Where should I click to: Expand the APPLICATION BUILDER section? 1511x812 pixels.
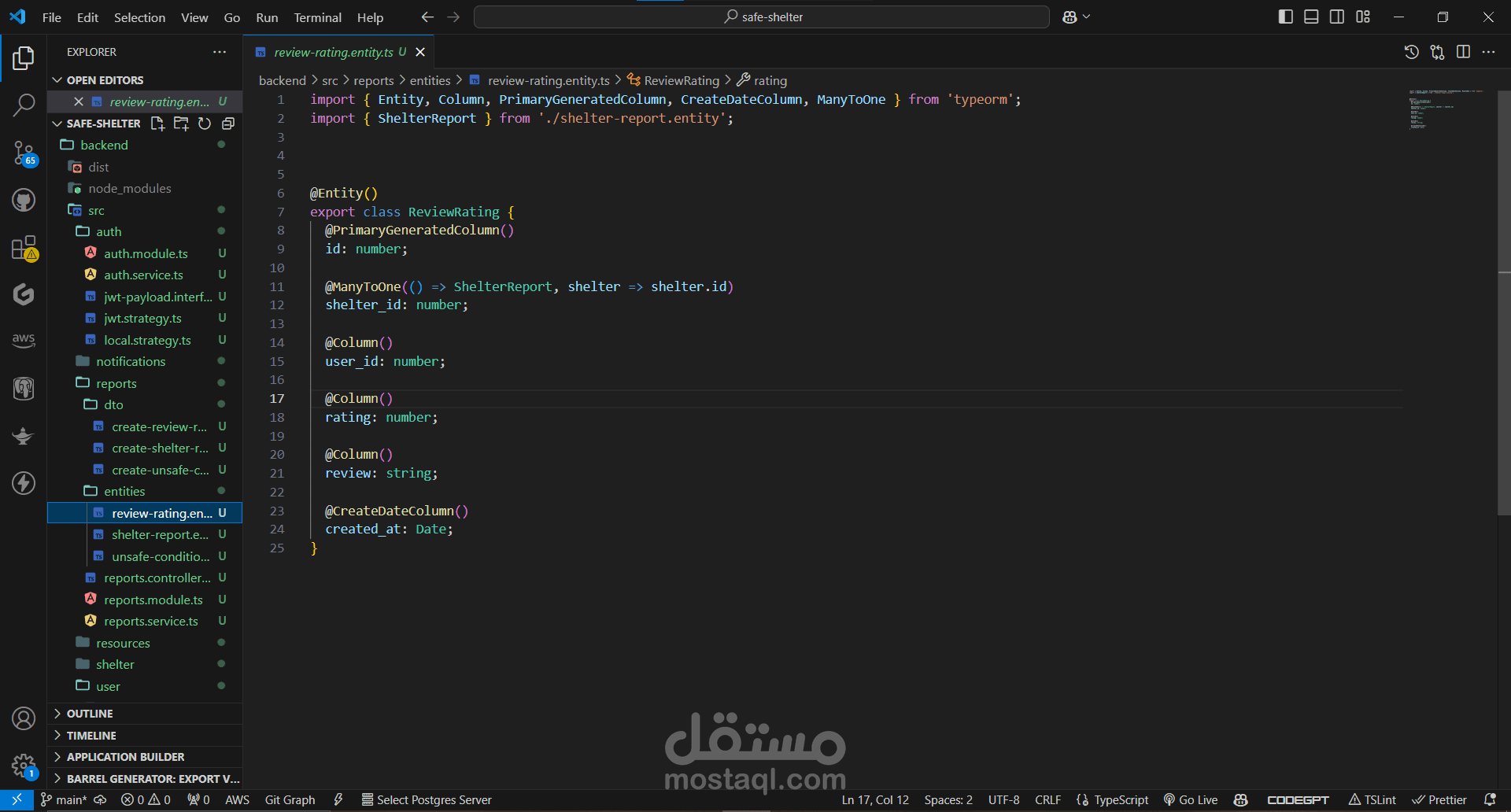[x=146, y=757]
